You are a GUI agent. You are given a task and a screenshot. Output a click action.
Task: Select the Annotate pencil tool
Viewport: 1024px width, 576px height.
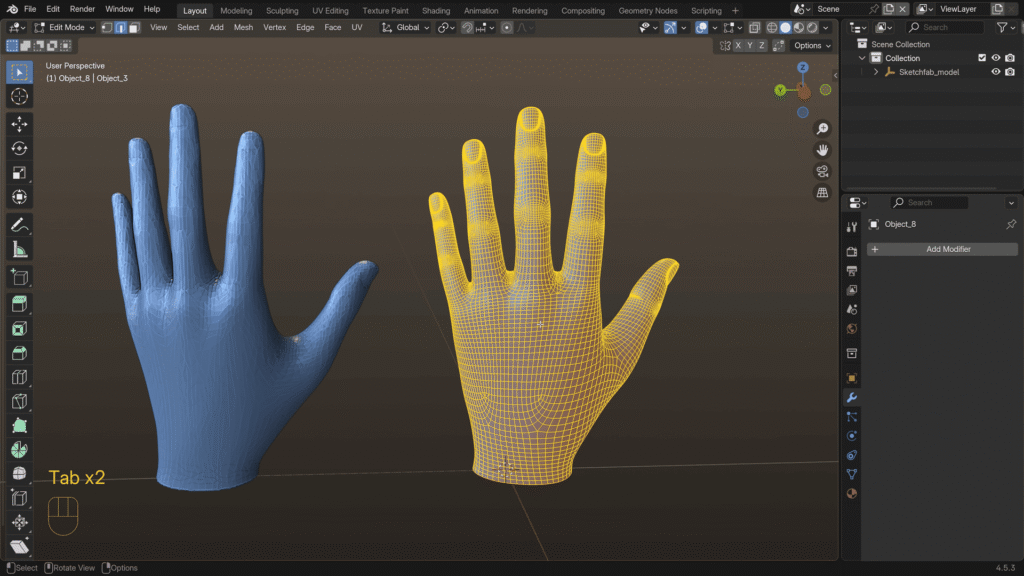(19, 225)
